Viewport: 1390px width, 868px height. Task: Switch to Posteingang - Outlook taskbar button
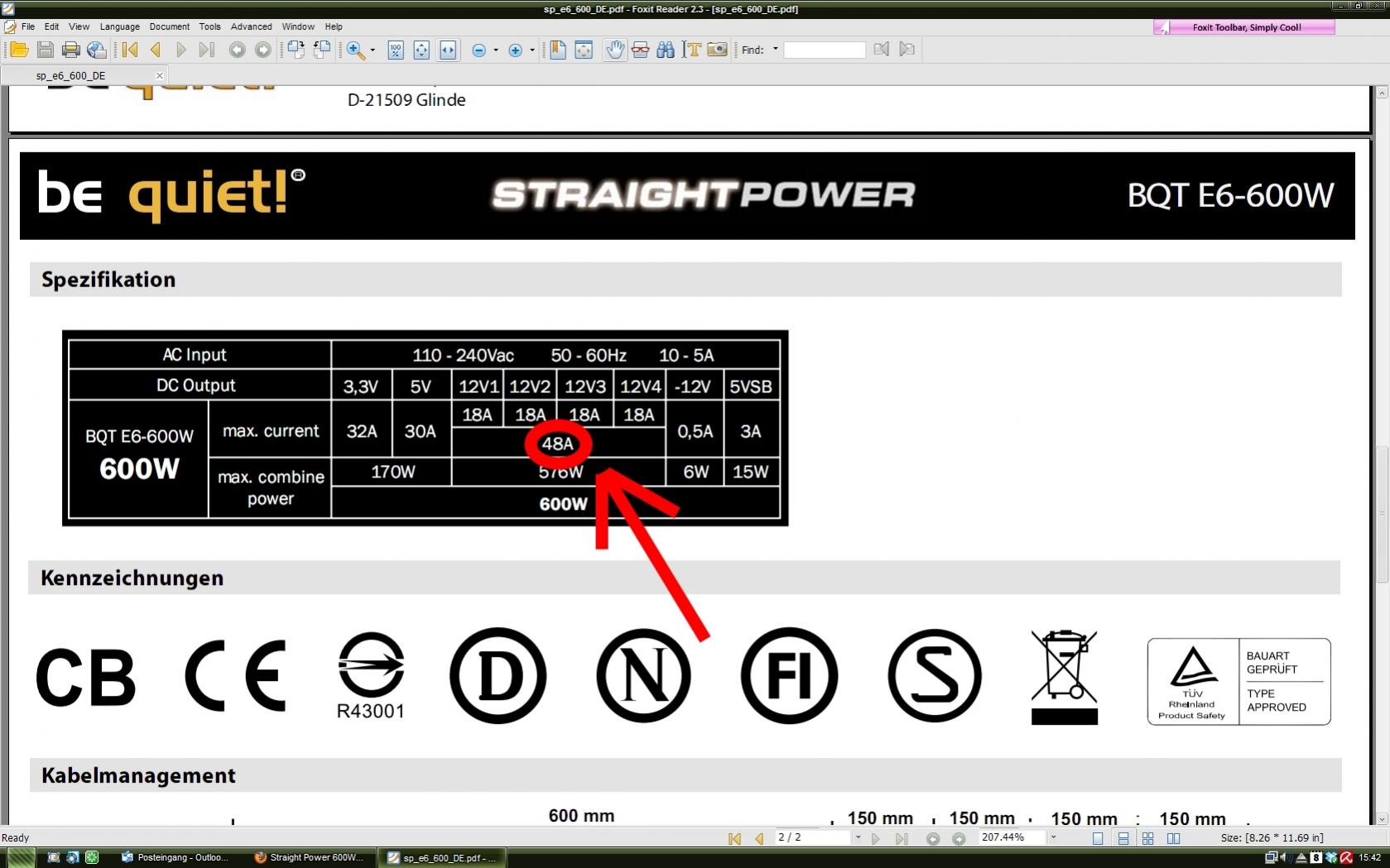tap(175, 857)
